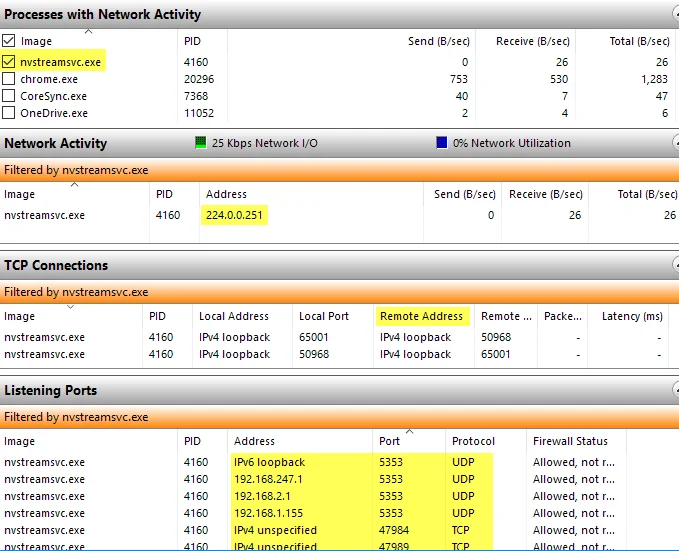Collapse the Network Activity section header

674,143
